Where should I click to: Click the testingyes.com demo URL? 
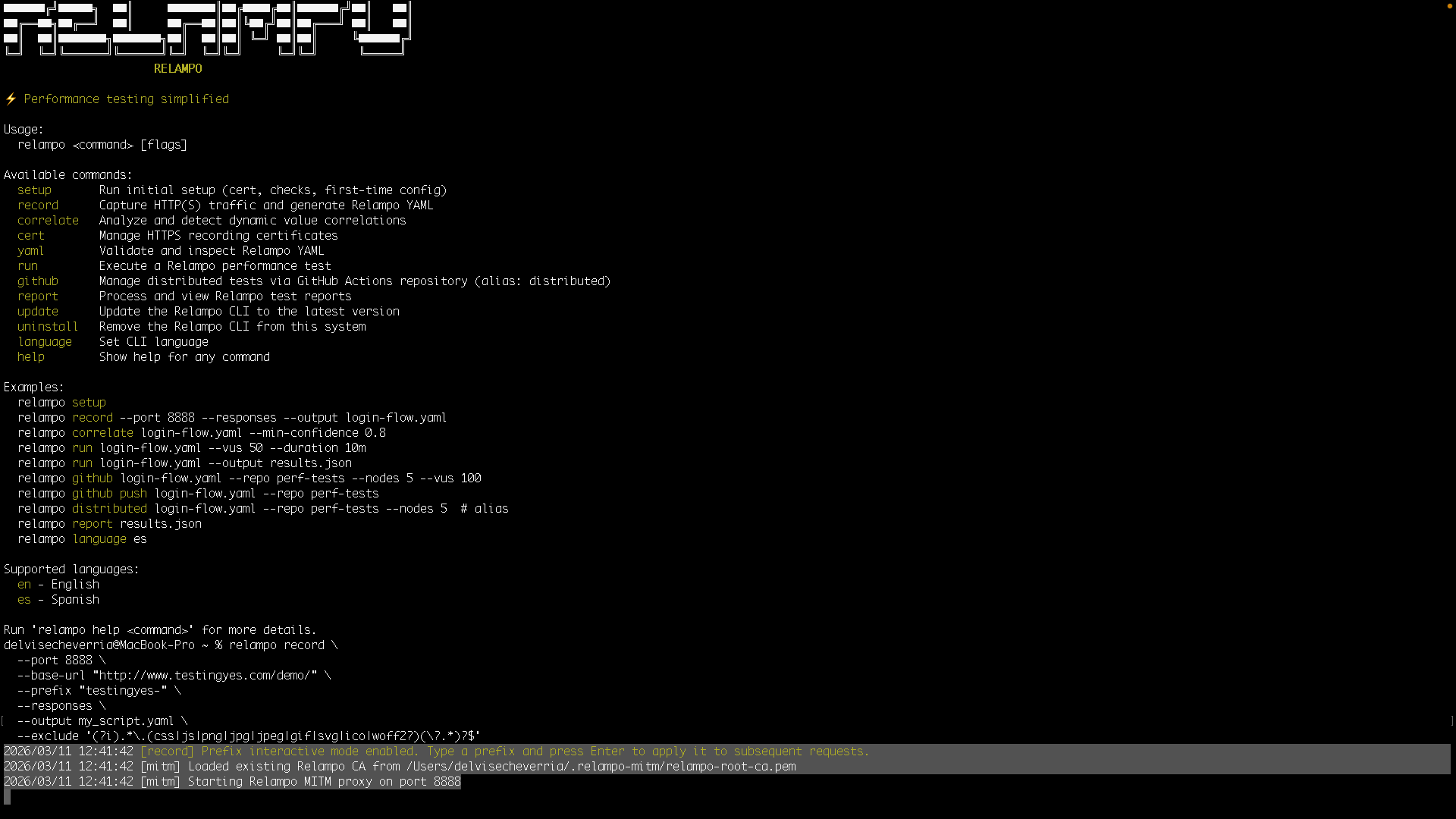[x=206, y=675]
